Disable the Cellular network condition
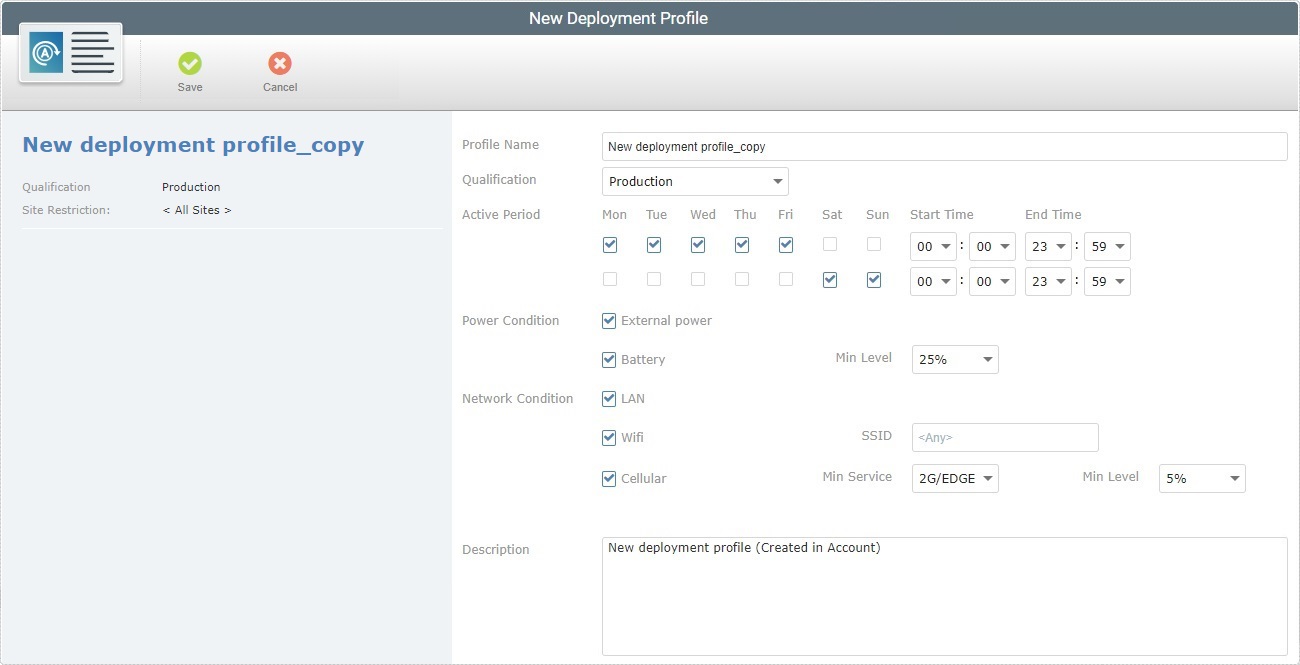 pyautogui.click(x=608, y=478)
